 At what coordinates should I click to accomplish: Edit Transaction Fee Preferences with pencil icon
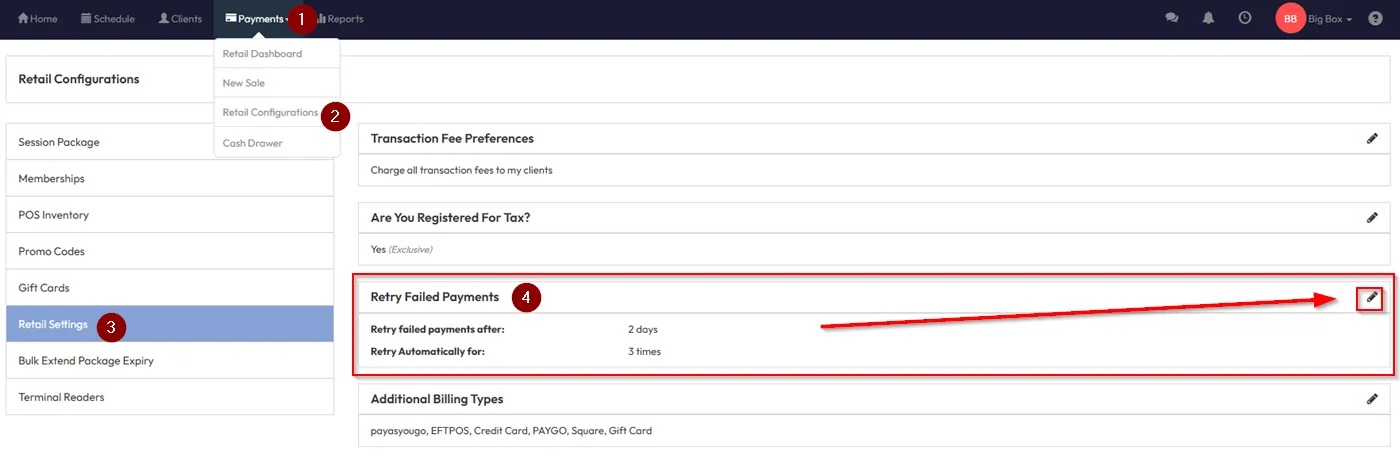click(1372, 139)
